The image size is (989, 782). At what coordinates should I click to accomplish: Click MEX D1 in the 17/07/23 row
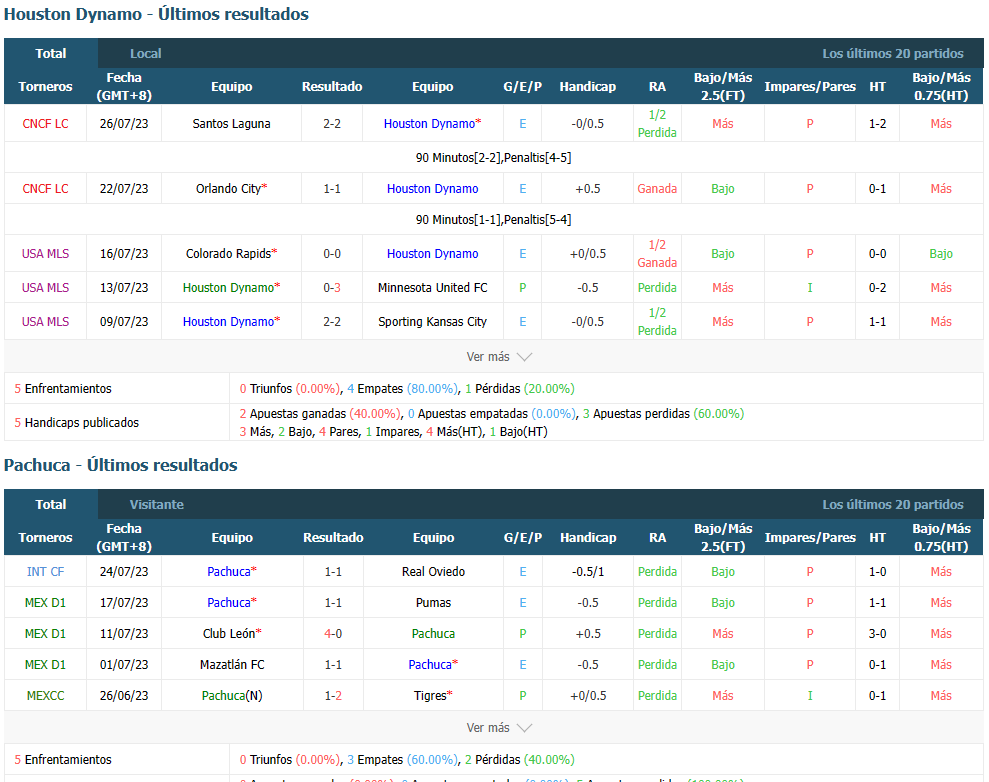[45, 602]
